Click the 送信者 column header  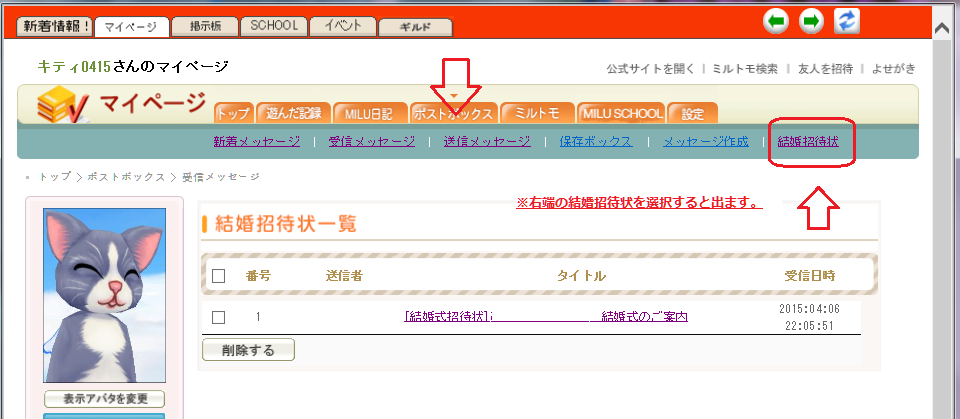tap(344, 276)
